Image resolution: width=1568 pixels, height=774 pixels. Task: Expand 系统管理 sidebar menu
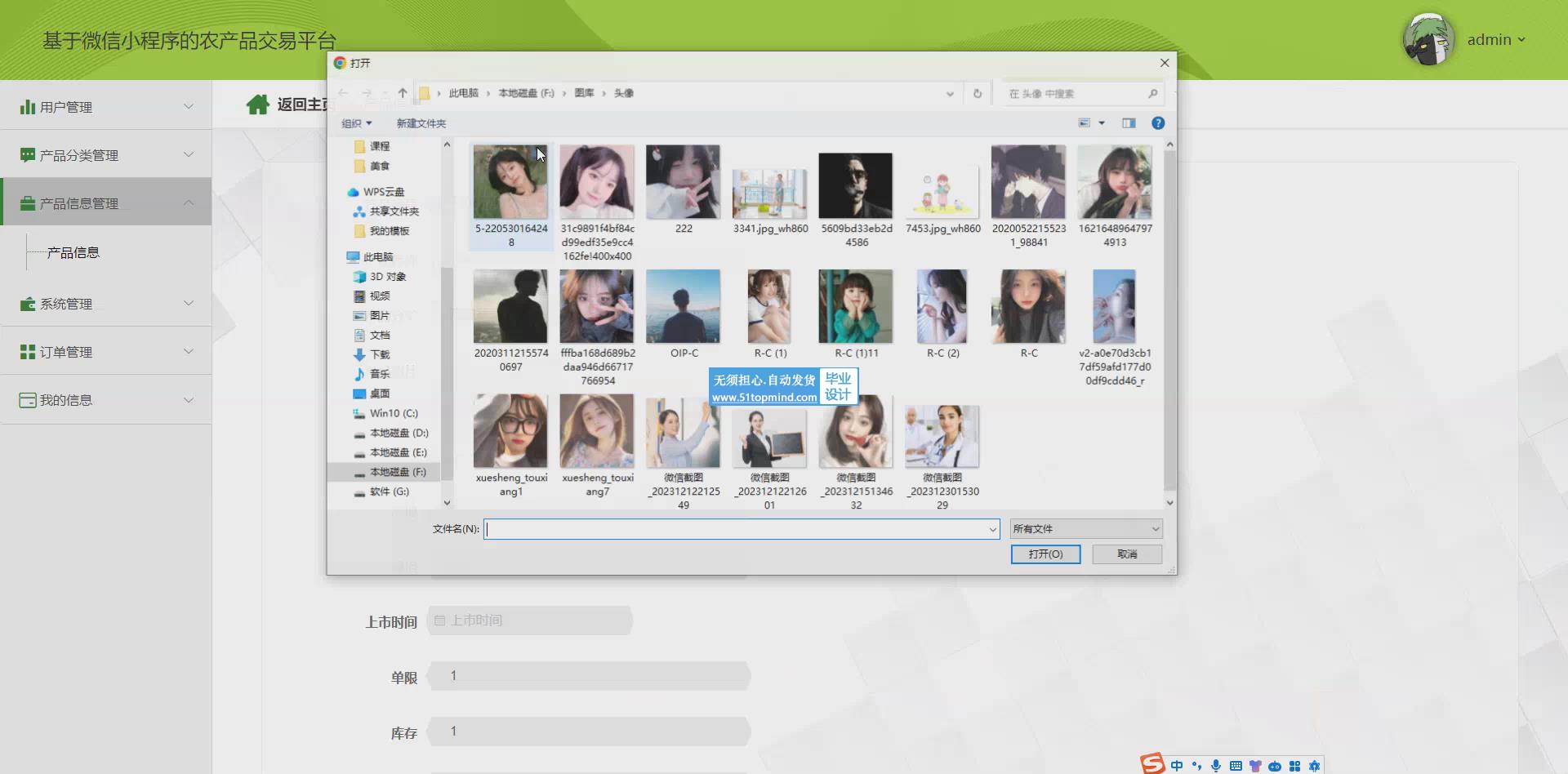pyautogui.click(x=106, y=304)
